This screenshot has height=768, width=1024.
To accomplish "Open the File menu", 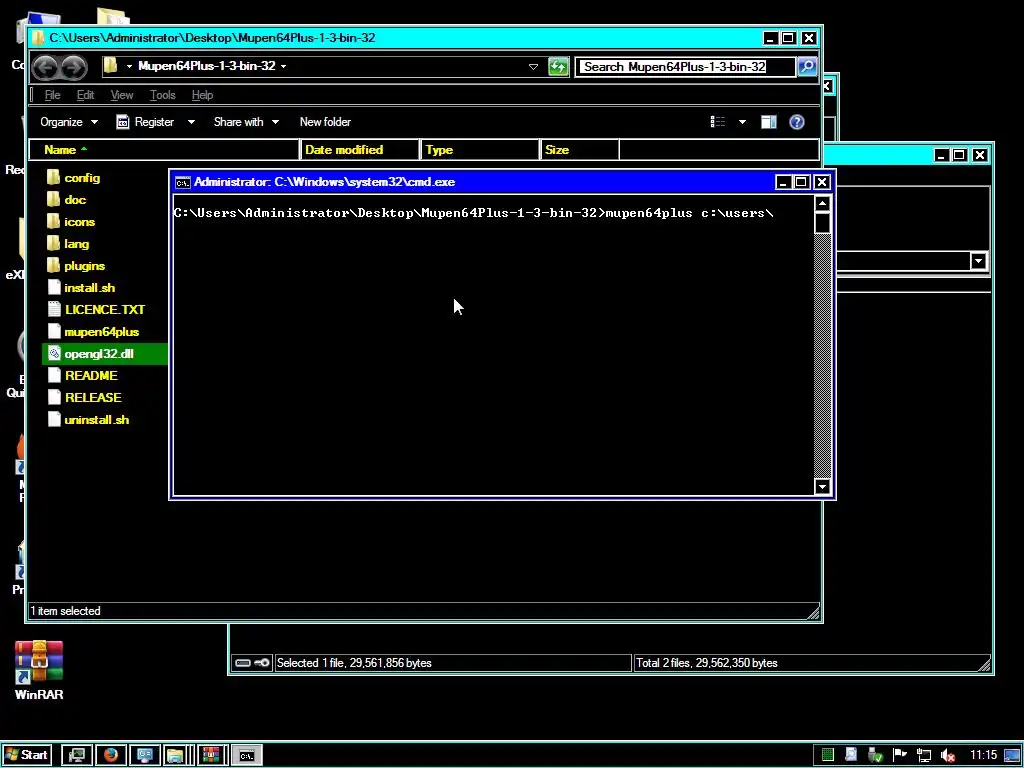I will pos(52,95).
